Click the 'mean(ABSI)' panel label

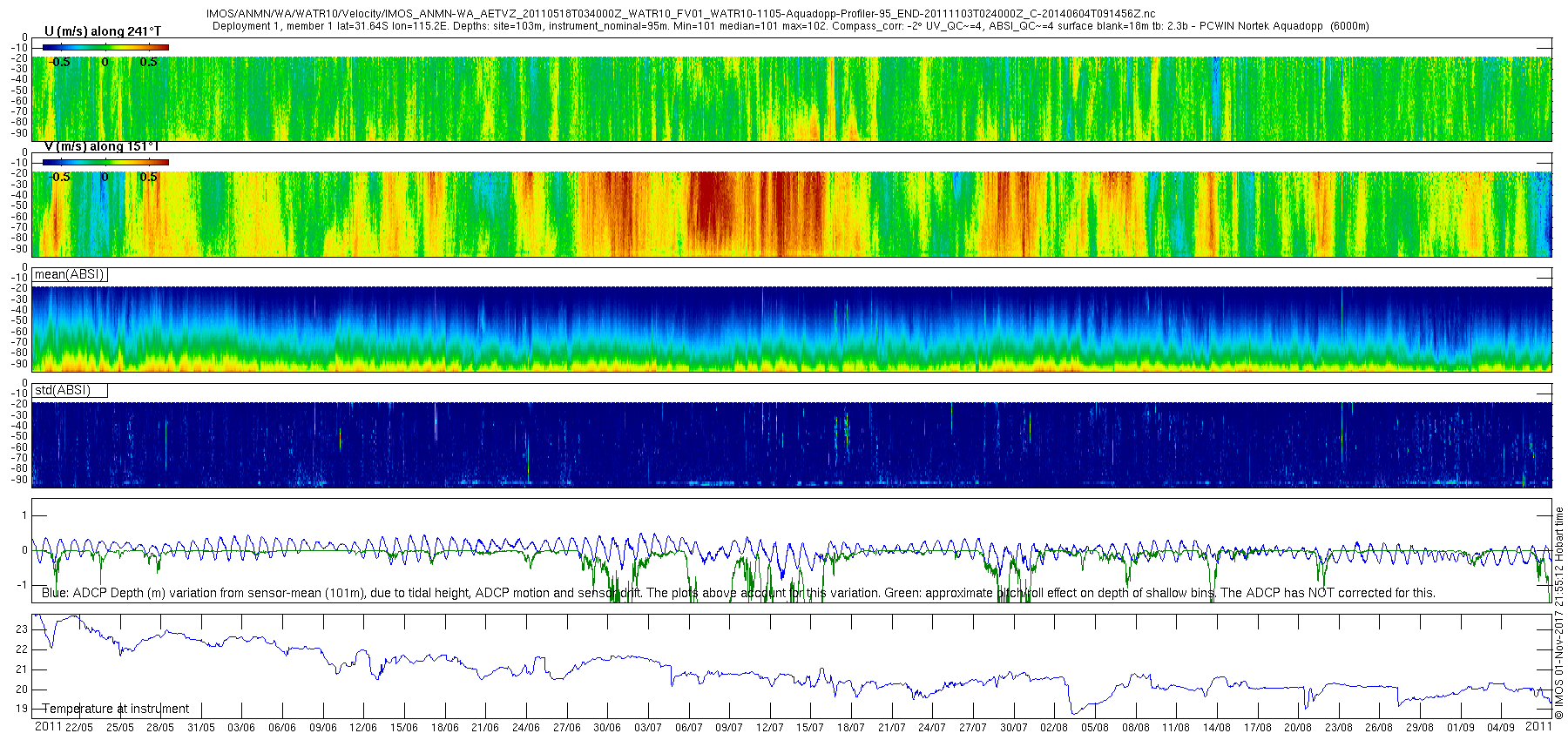click(x=70, y=274)
